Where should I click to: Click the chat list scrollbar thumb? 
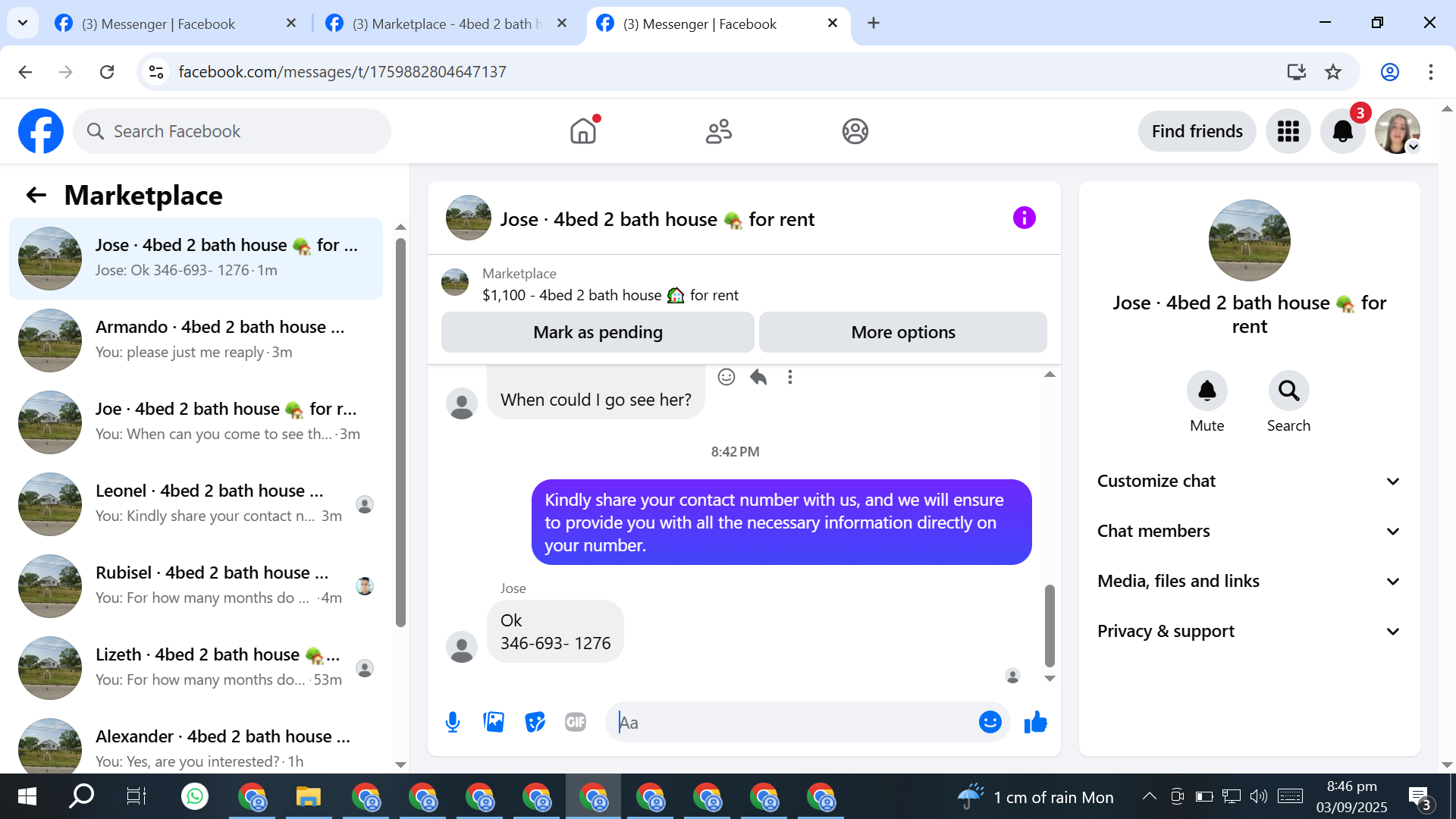[400, 432]
